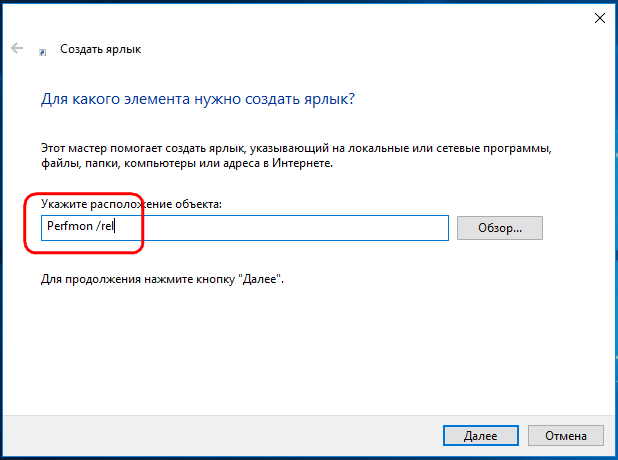
Task: Close the Создать ярлык dialog with X
Action: [599, 18]
